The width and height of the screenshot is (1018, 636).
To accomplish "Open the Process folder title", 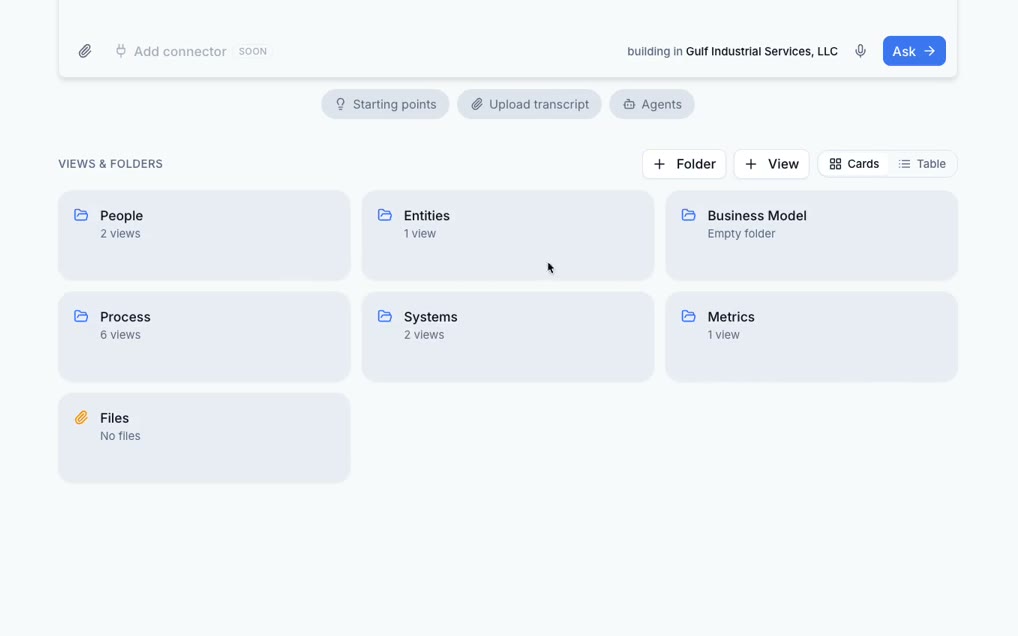I will point(125,317).
